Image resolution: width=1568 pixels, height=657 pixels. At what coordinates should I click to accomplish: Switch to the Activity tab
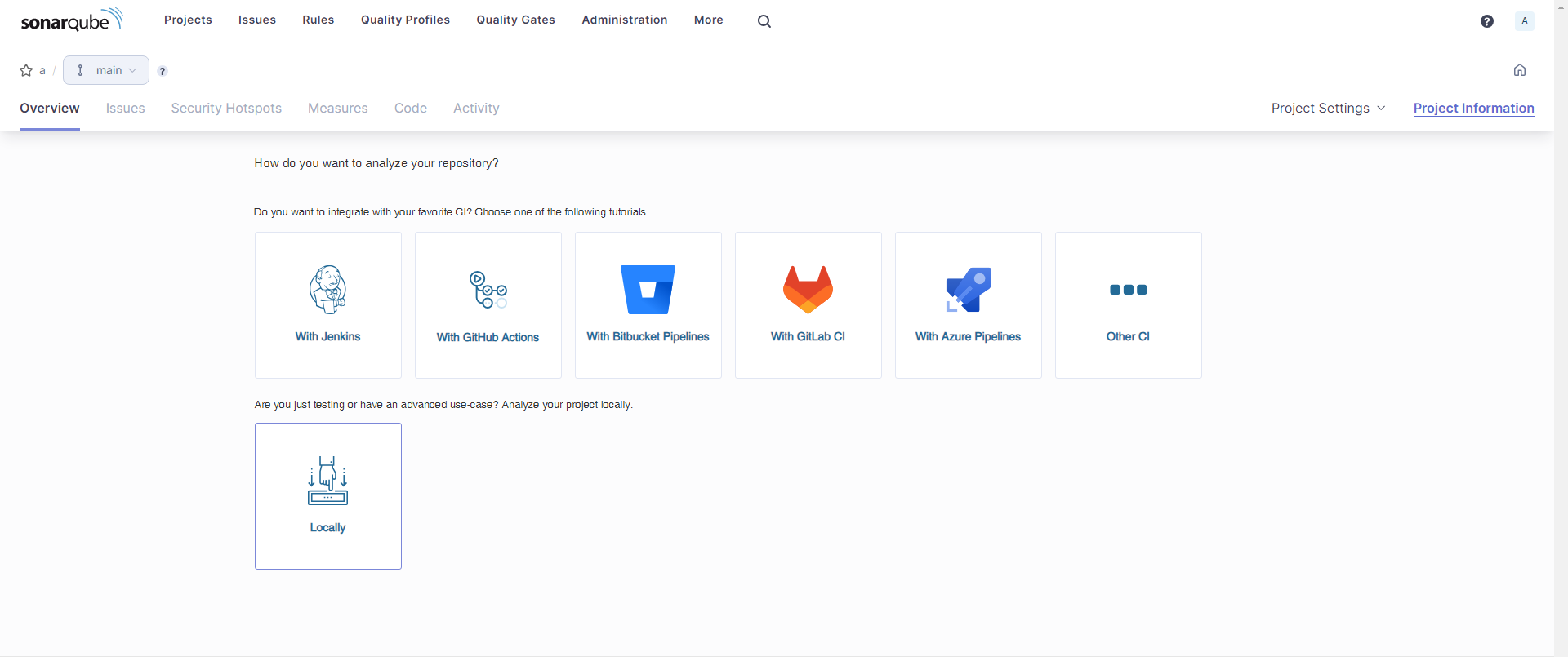pyautogui.click(x=476, y=108)
